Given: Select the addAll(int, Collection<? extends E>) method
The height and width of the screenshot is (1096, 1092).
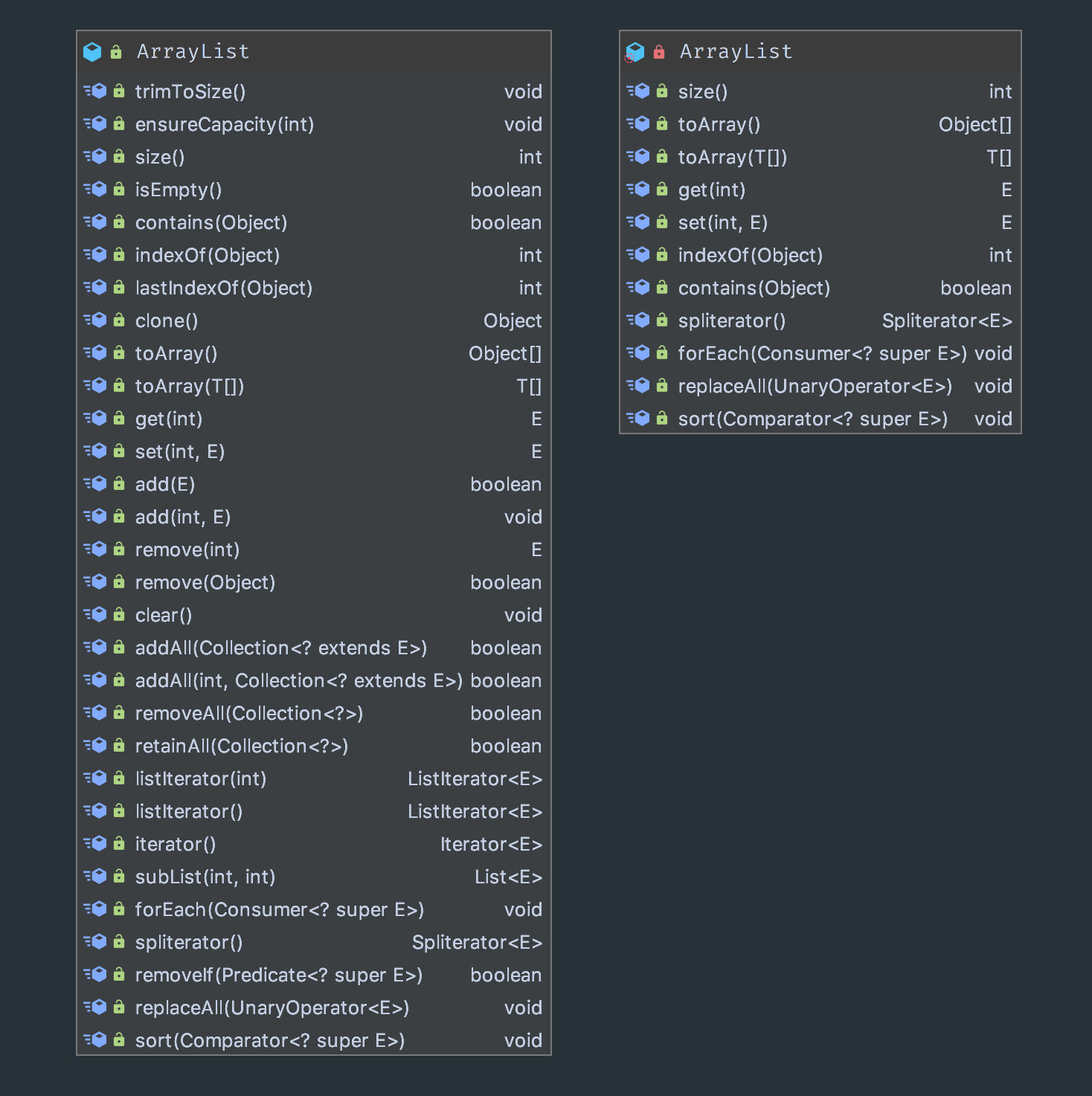Looking at the screenshot, I should pyautogui.click(x=298, y=680).
